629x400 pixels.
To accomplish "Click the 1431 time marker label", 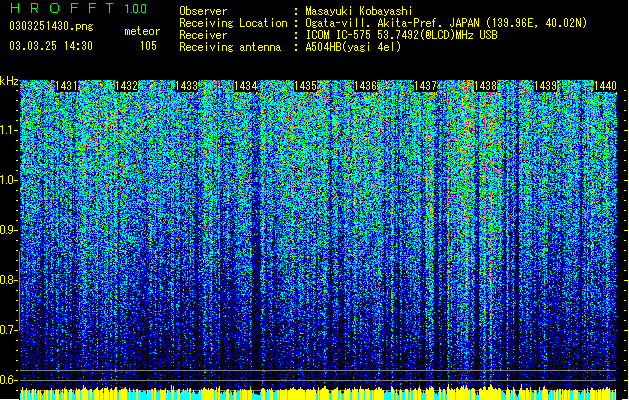I will pyautogui.click(x=66, y=86).
